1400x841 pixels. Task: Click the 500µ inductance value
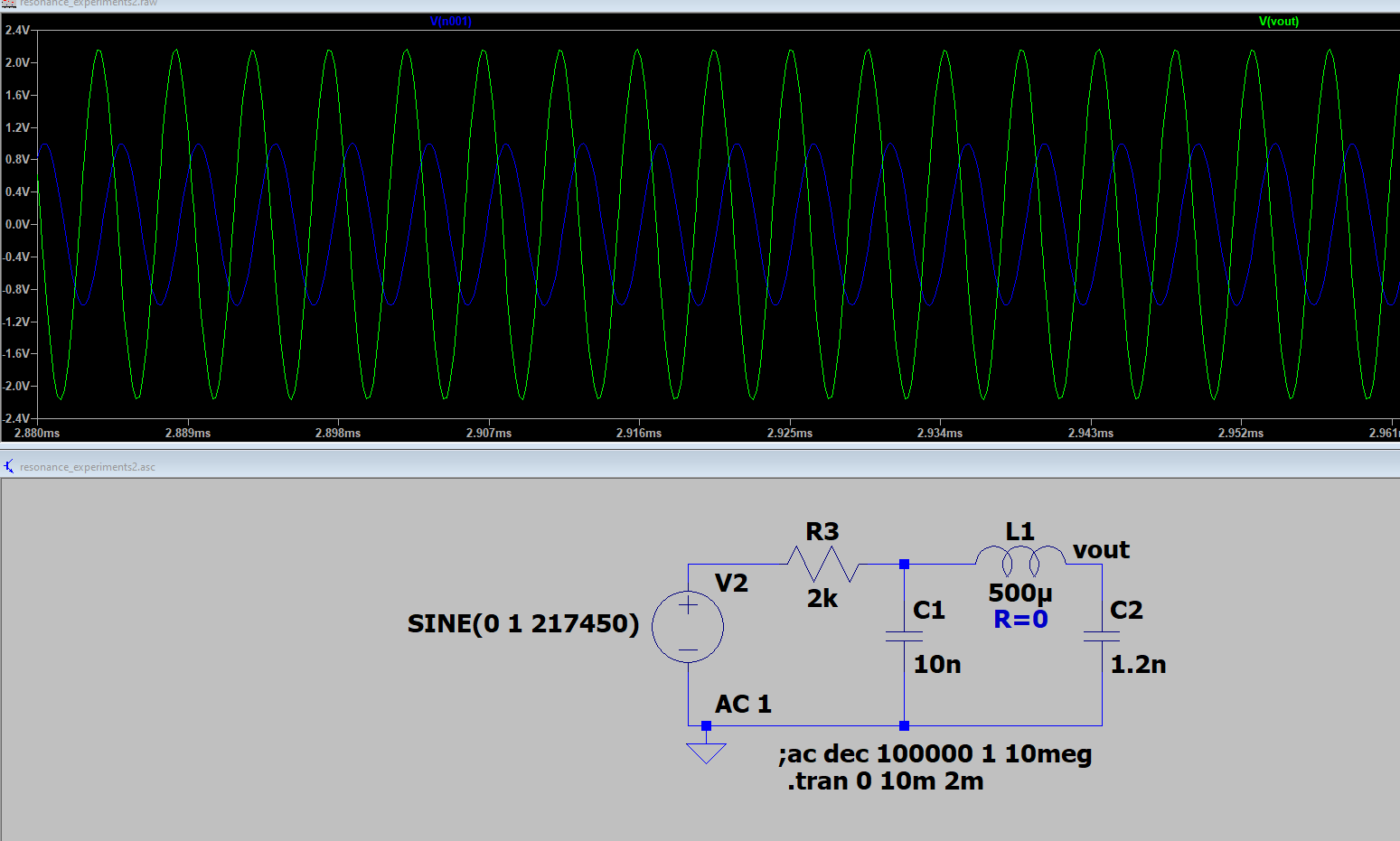[1020, 593]
